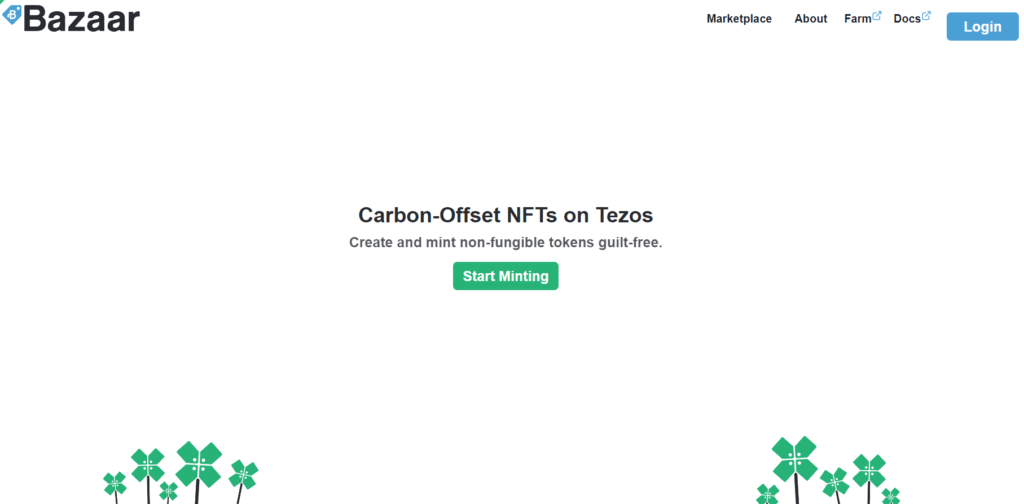
Task: Click the green Start Minting button
Action: coord(505,276)
